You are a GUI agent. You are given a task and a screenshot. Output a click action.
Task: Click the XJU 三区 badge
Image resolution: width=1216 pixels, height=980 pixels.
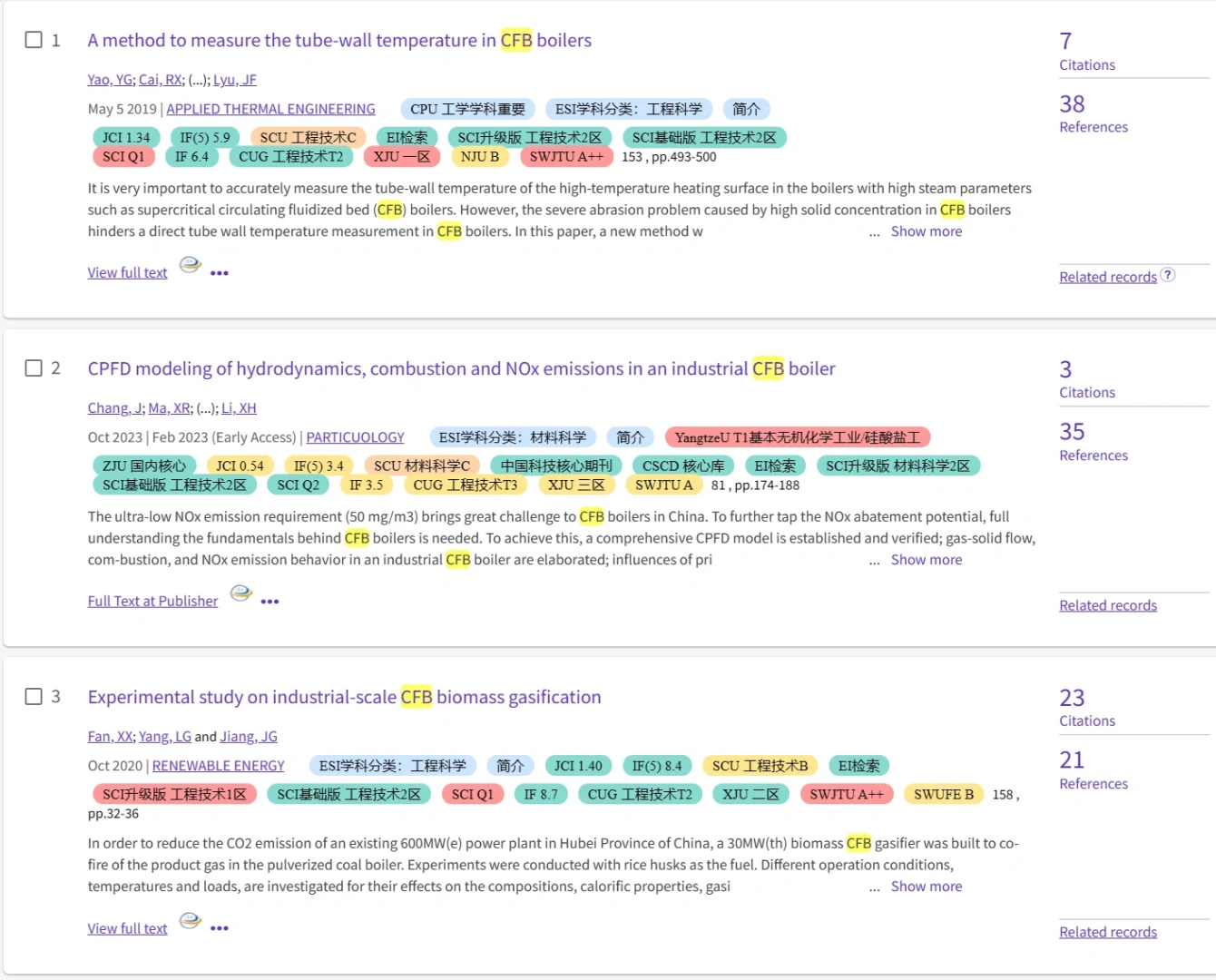pyautogui.click(x=577, y=485)
